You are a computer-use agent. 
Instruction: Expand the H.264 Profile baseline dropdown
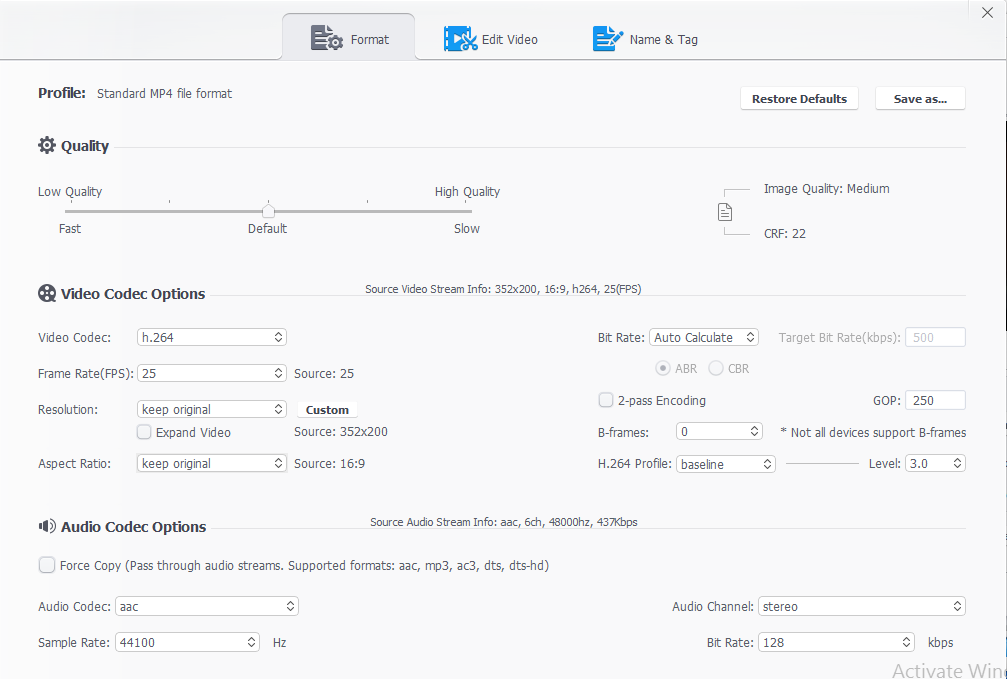point(726,464)
